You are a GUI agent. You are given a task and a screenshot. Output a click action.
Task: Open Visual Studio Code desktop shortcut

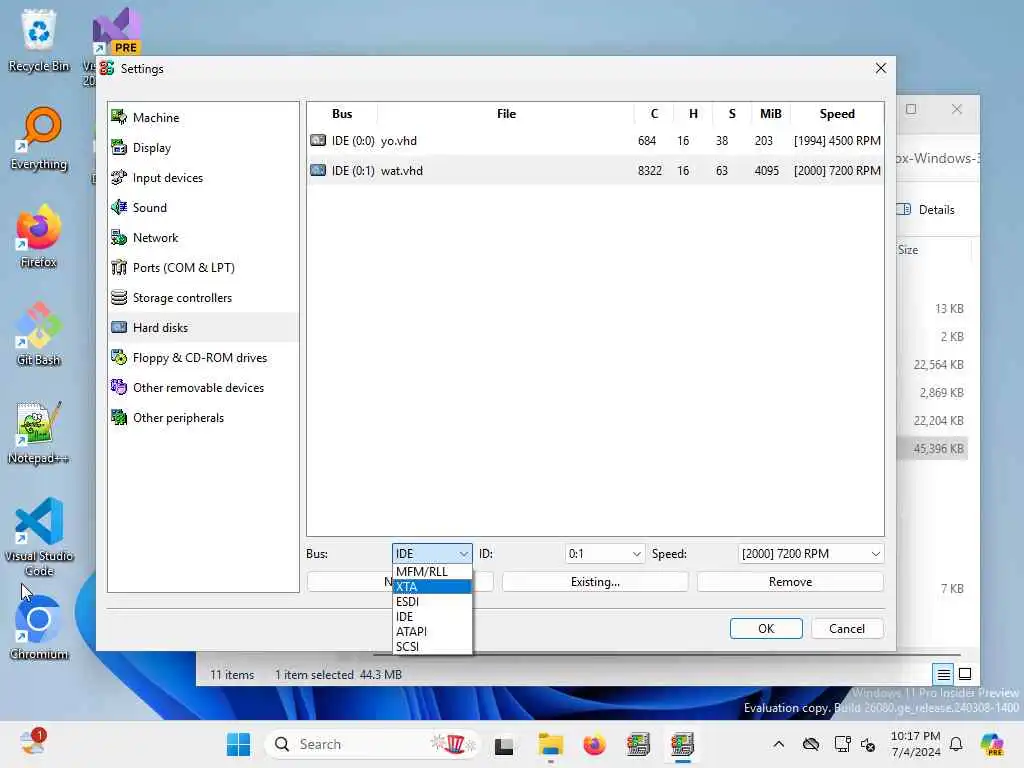(x=39, y=537)
